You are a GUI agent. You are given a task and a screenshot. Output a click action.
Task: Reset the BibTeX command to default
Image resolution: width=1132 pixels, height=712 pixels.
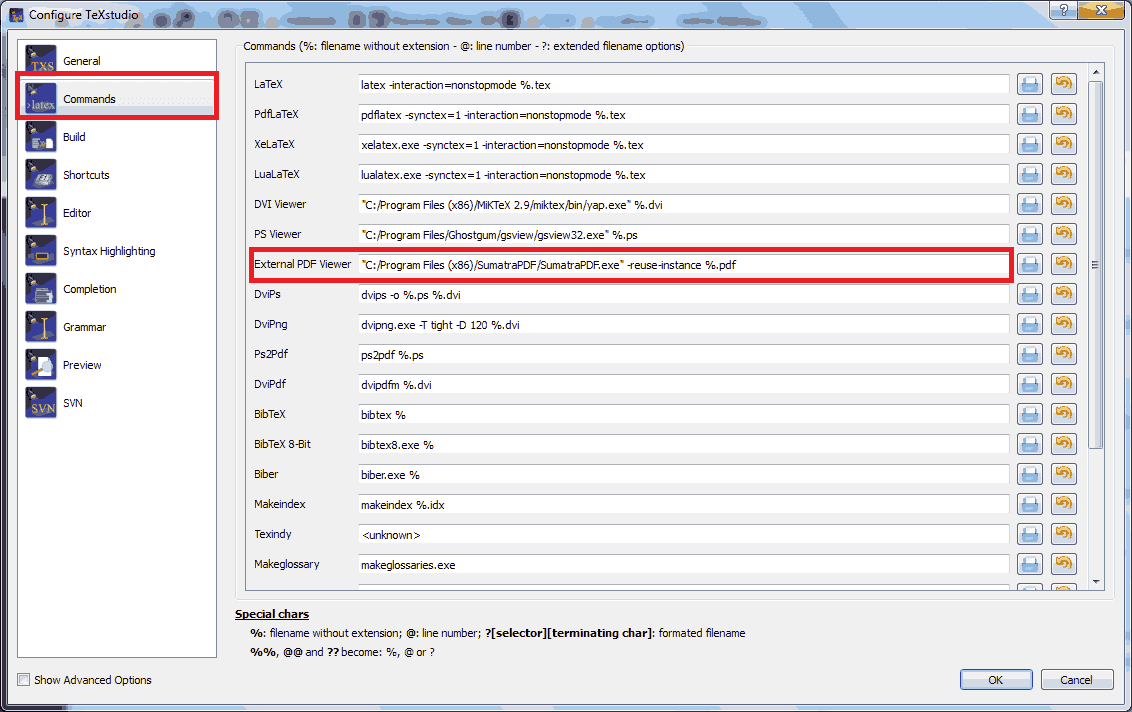coord(1063,414)
